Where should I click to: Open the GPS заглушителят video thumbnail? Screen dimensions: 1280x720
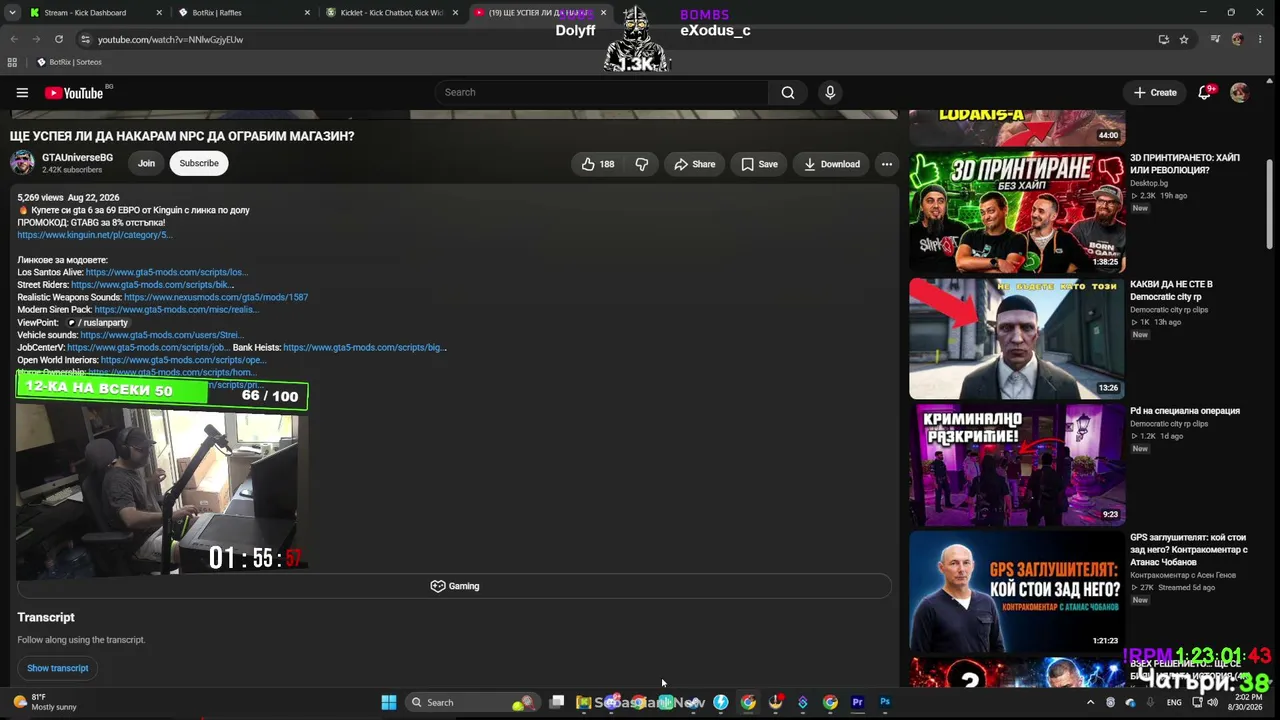(1017, 591)
